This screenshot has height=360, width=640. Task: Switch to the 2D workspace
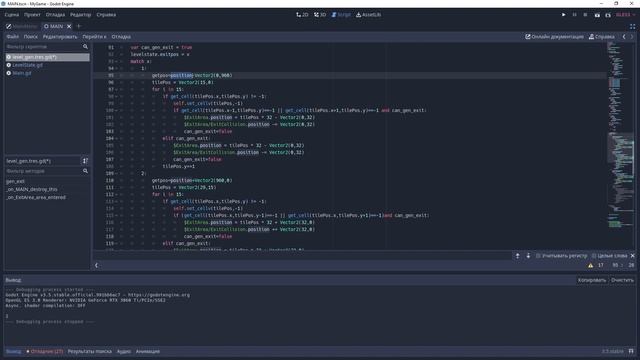pos(302,15)
